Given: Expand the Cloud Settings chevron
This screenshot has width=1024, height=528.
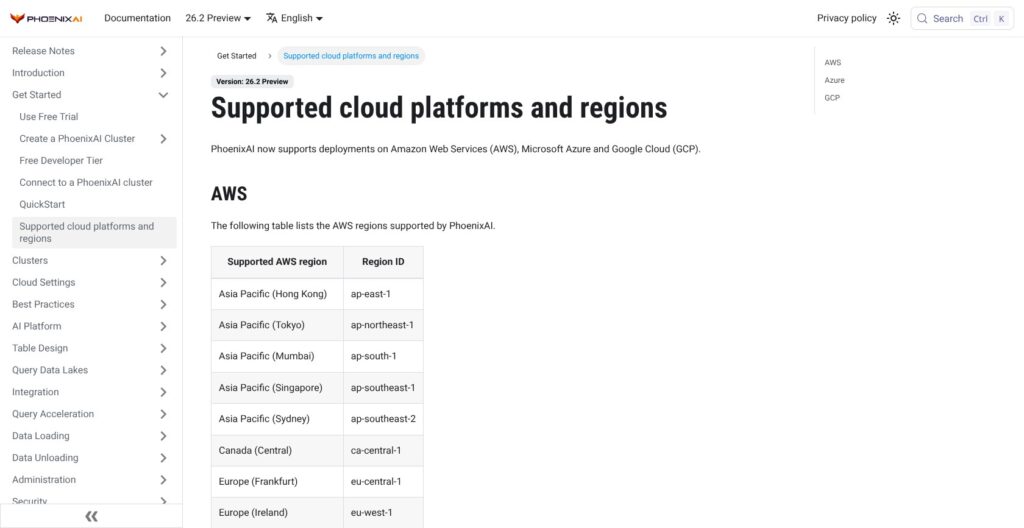Looking at the screenshot, I should (163, 282).
